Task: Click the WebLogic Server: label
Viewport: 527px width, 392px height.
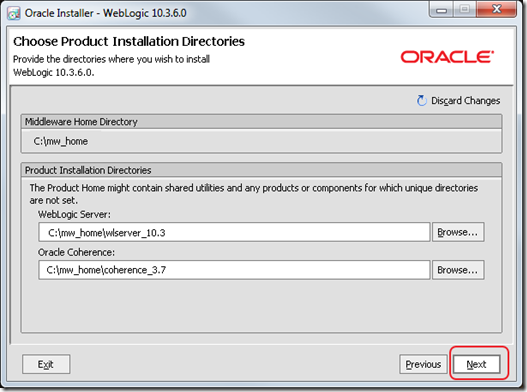Action: pos(74,214)
